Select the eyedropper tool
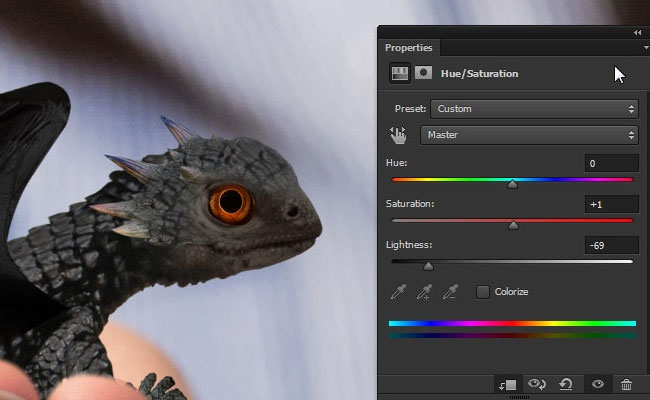 click(398, 292)
